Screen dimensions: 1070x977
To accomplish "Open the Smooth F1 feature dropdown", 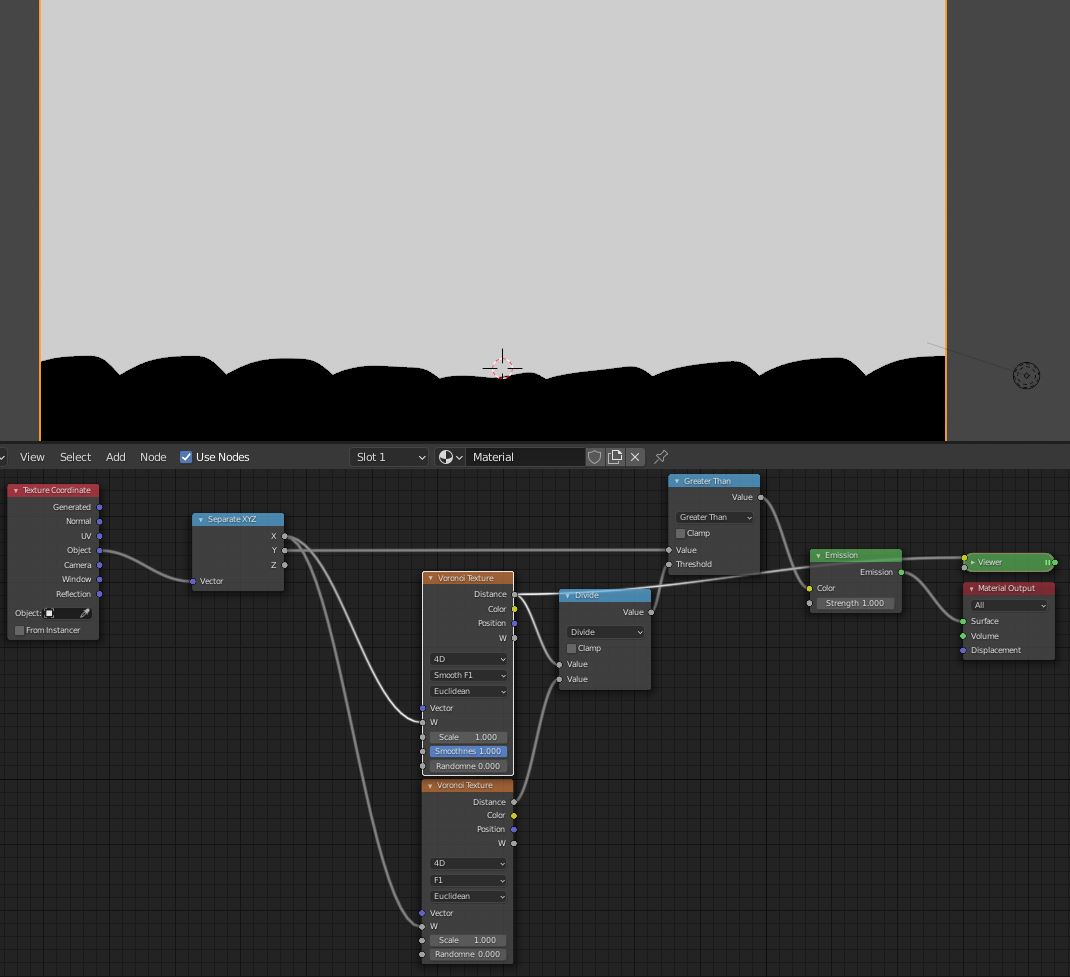I will [x=469, y=675].
